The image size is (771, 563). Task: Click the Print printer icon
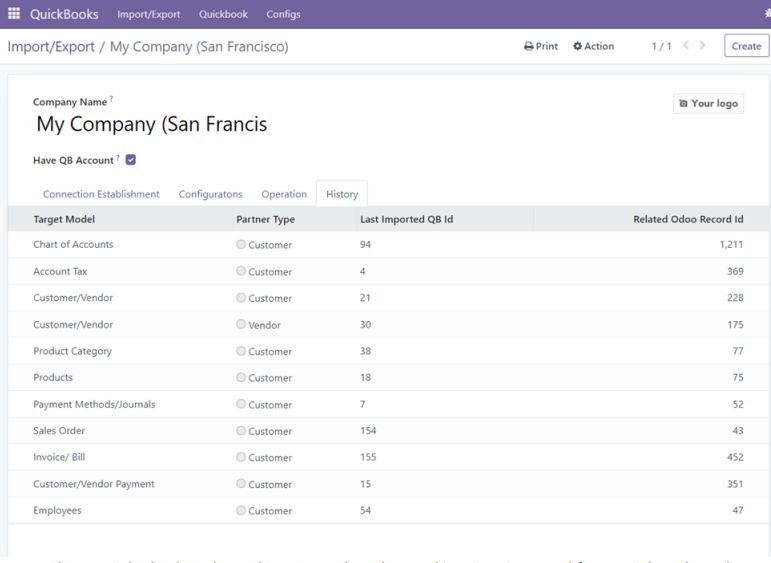(x=528, y=46)
